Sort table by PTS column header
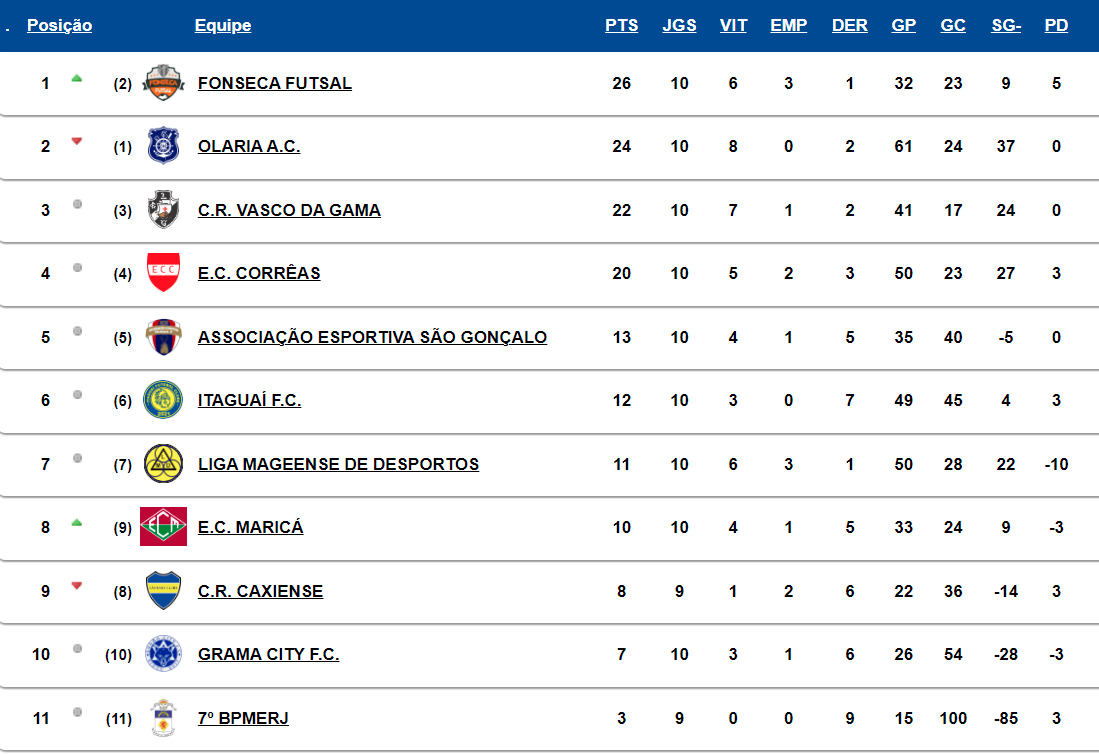This screenshot has width=1099, height=754. (621, 26)
